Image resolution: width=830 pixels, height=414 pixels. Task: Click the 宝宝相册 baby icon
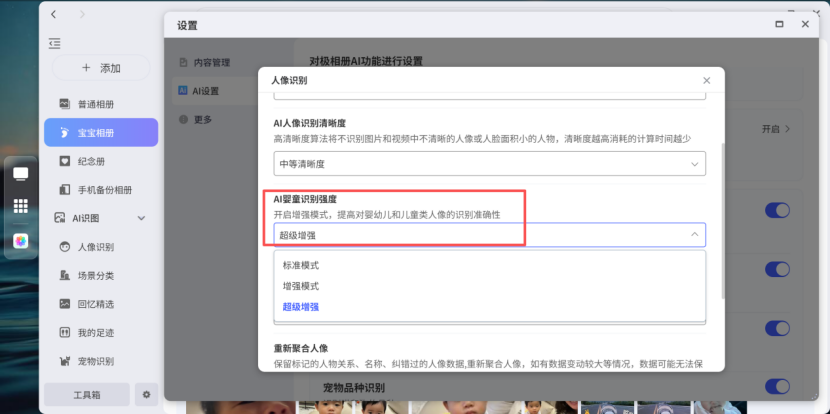click(x=65, y=132)
